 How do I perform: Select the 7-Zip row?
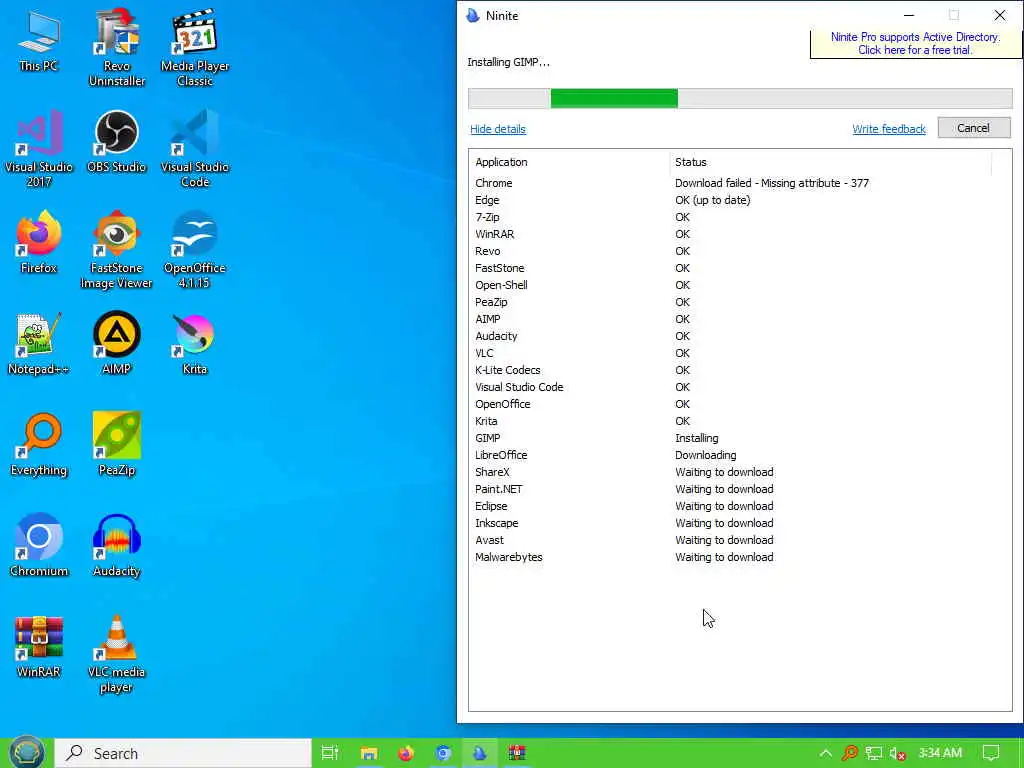click(x=740, y=217)
